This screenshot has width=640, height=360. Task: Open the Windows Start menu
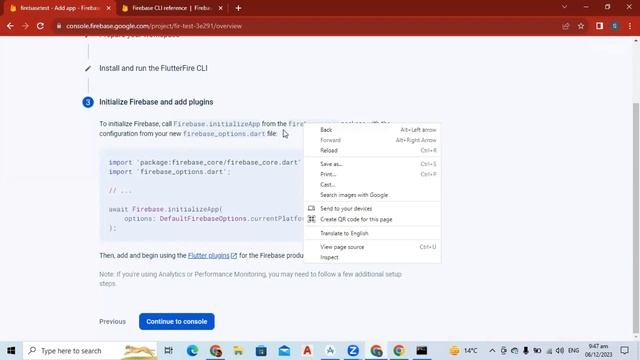11,350
